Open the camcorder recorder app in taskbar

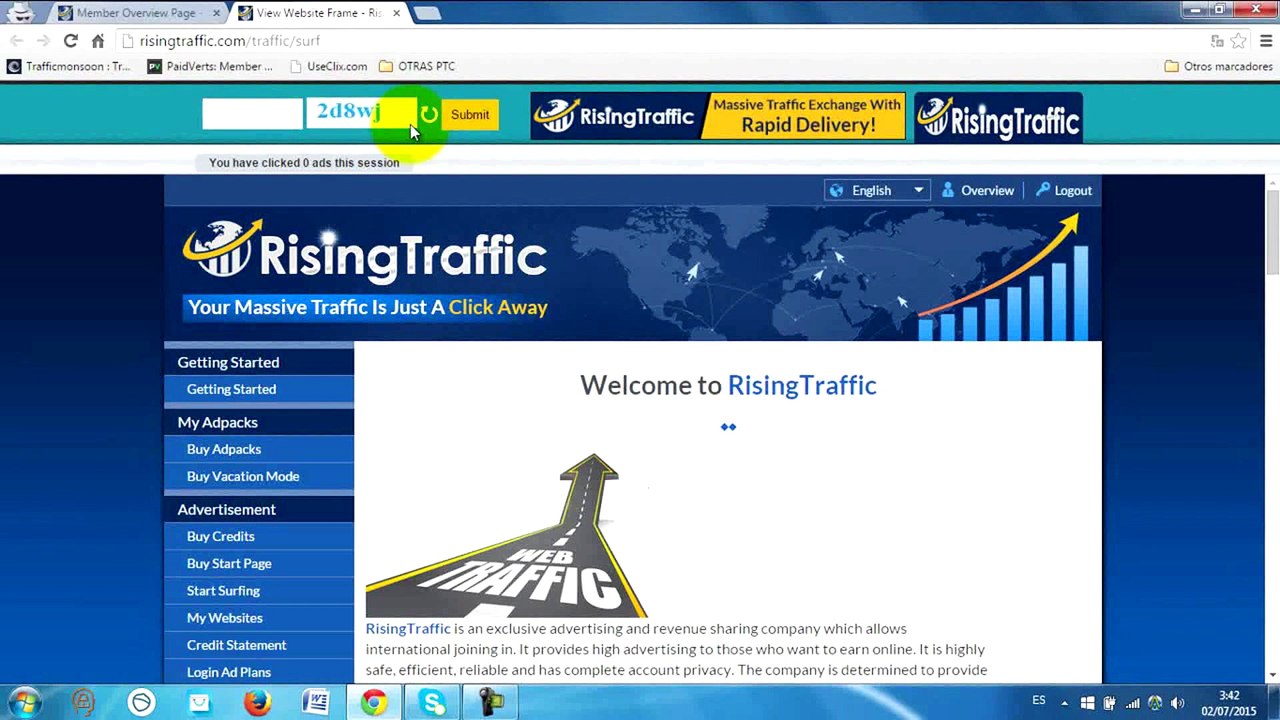point(491,702)
